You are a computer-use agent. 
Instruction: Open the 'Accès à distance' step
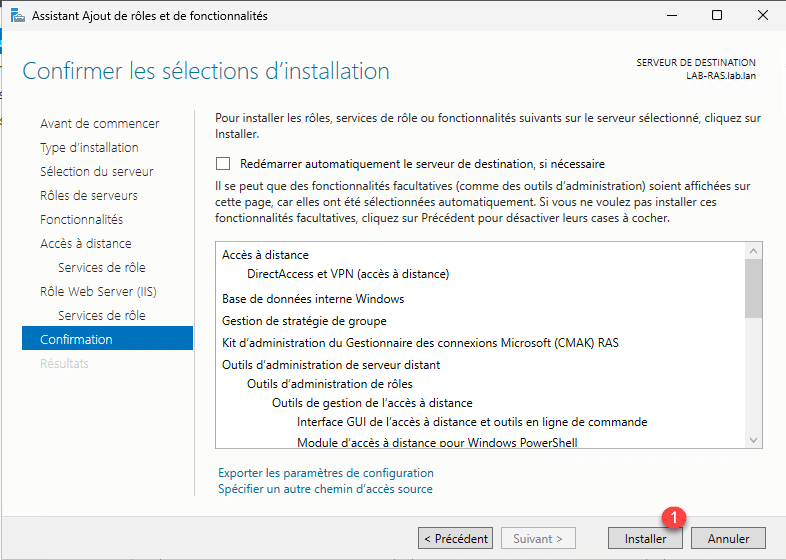coord(85,244)
